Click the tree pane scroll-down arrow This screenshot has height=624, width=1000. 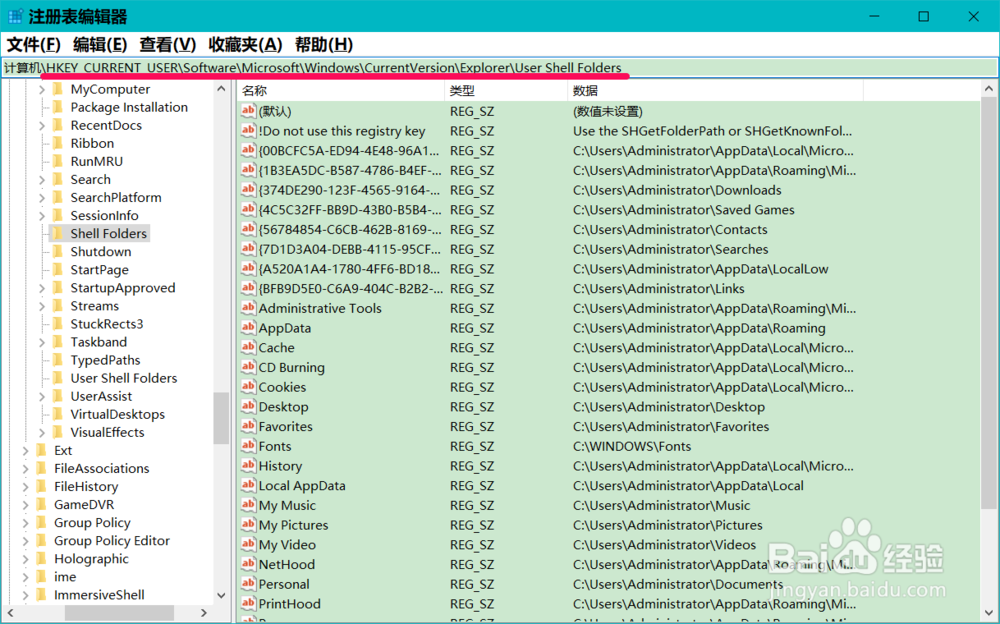(221, 595)
